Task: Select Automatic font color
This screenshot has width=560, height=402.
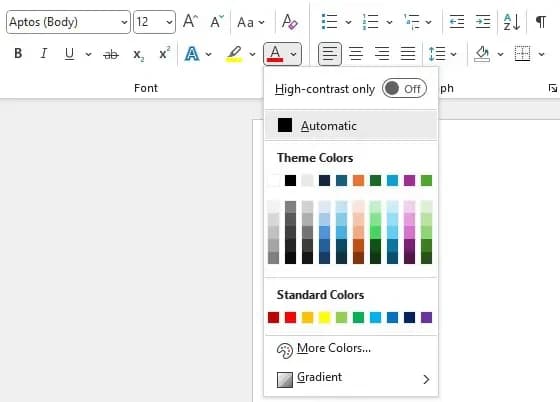Action: coord(351,125)
